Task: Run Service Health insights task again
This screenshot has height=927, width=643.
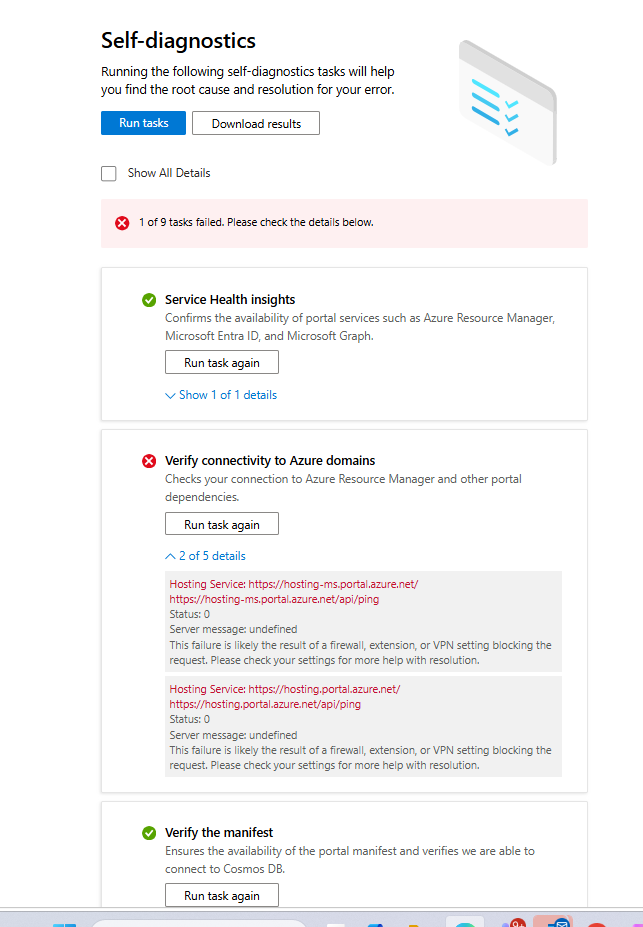Action: click(x=222, y=362)
